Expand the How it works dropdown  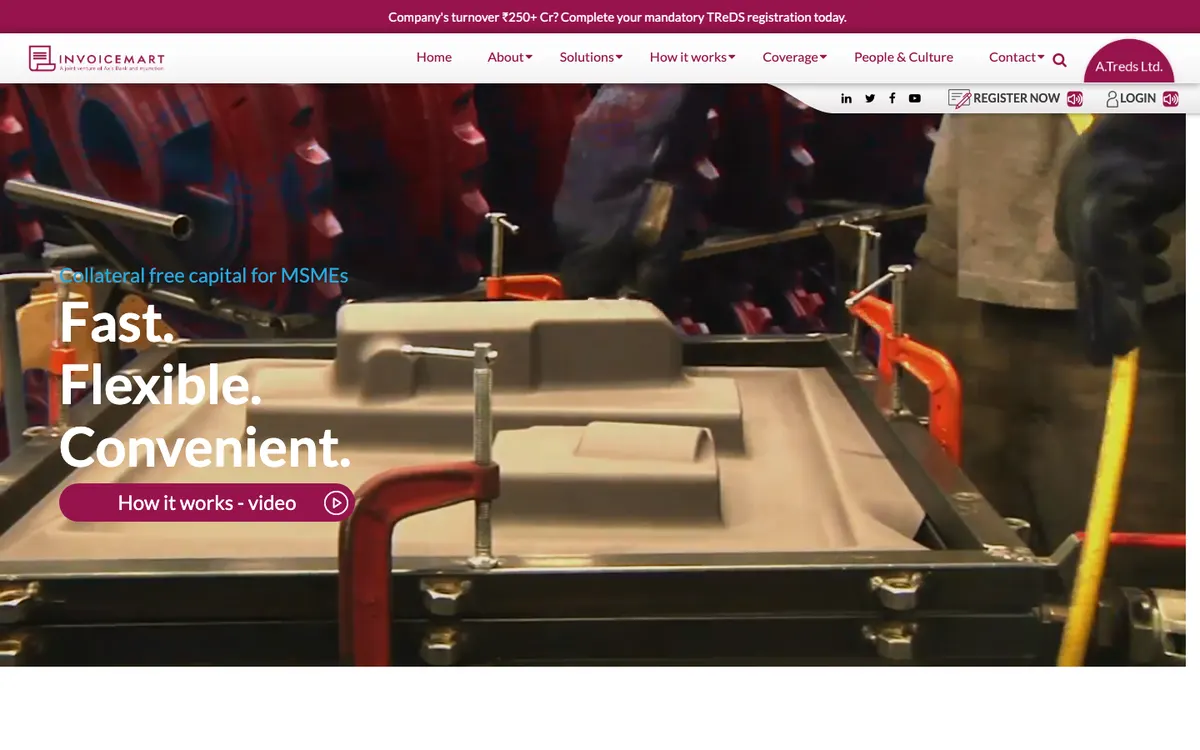coord(693,57)
